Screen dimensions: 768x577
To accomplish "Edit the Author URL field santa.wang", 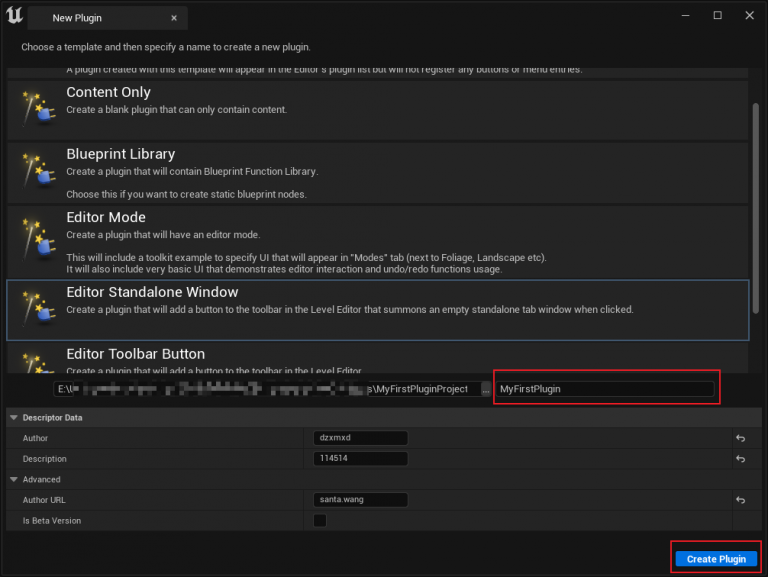I will pyautogui.click(x=360, y=500).
